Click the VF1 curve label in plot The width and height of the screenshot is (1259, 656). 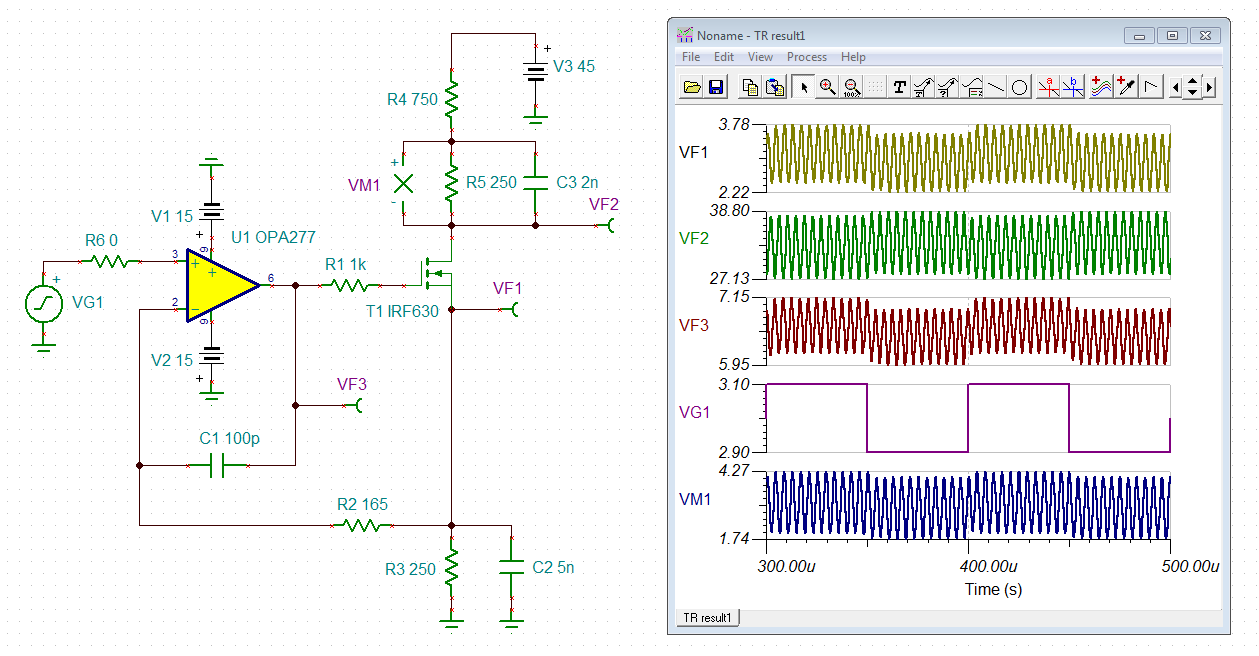click(x=694, y=153)
